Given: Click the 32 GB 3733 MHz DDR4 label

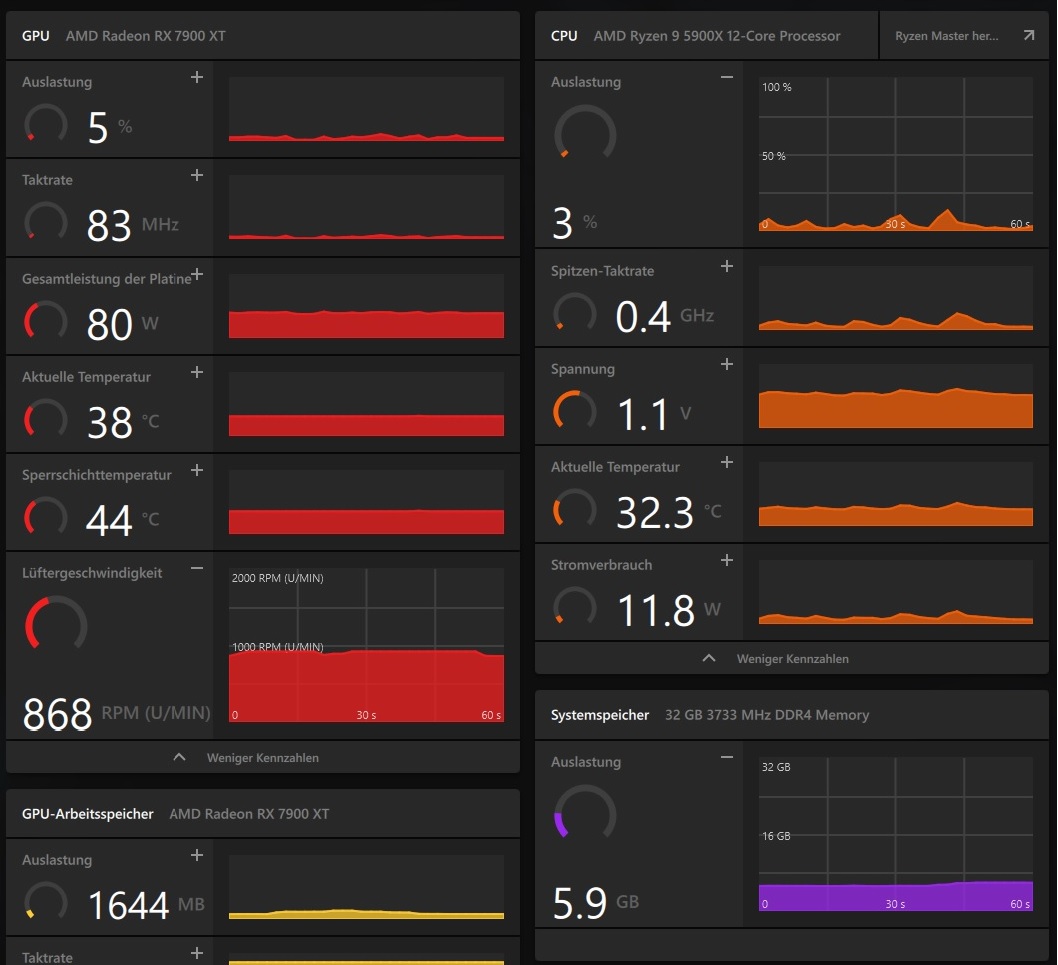Looking at the screenshot, I should (x=767, y=715).
